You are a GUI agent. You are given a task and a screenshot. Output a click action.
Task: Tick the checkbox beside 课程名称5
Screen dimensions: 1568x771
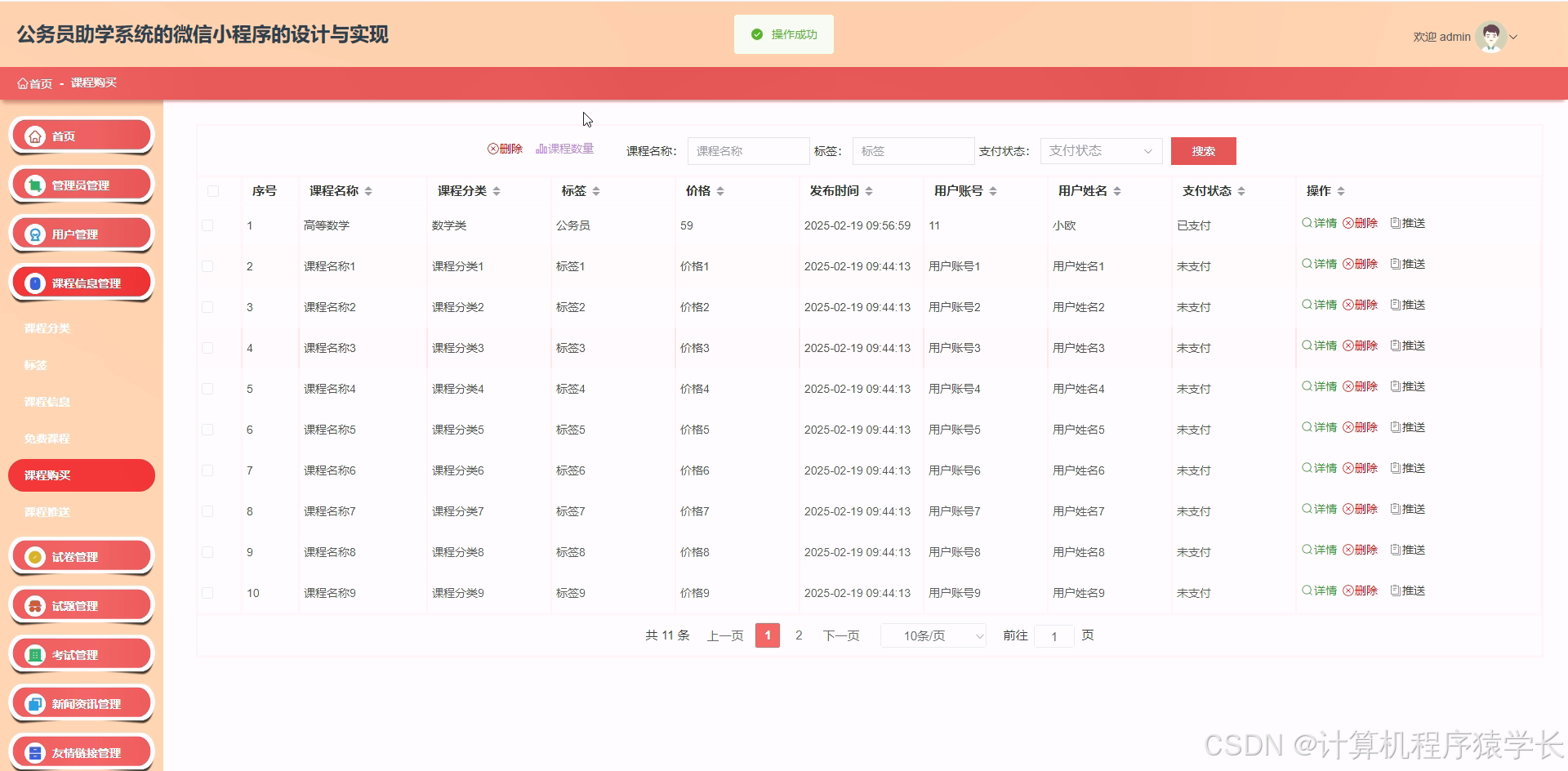[x=207, y=430]
